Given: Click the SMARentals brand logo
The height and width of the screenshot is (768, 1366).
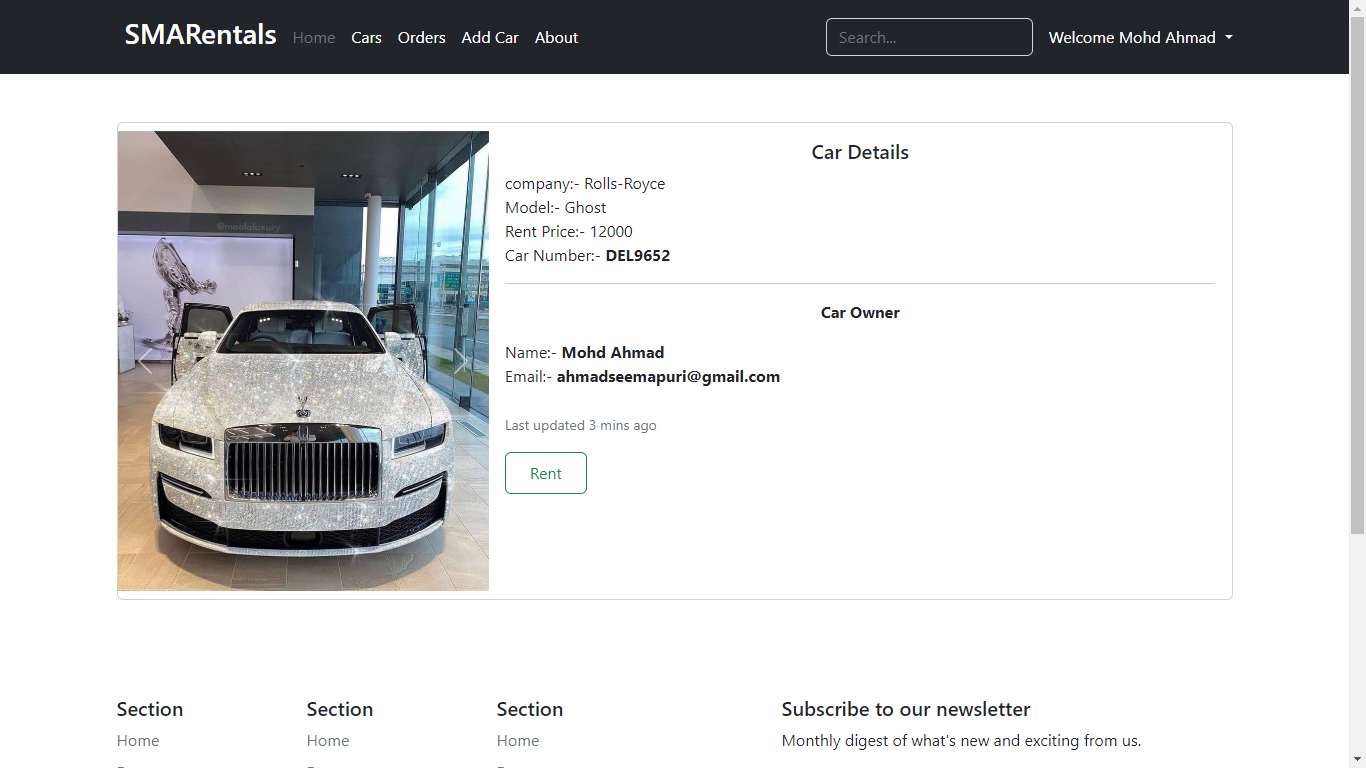Looking at the screenshot, I should (200, 35).
